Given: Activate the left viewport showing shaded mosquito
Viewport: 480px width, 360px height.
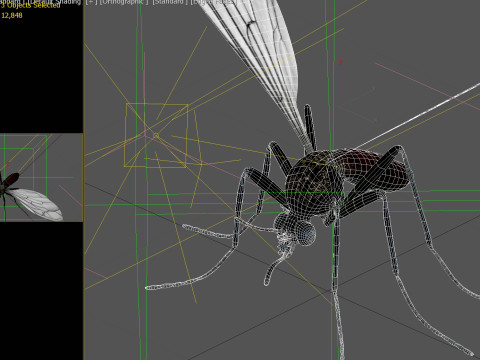Looking at the screenshot, I should (41, 177).
